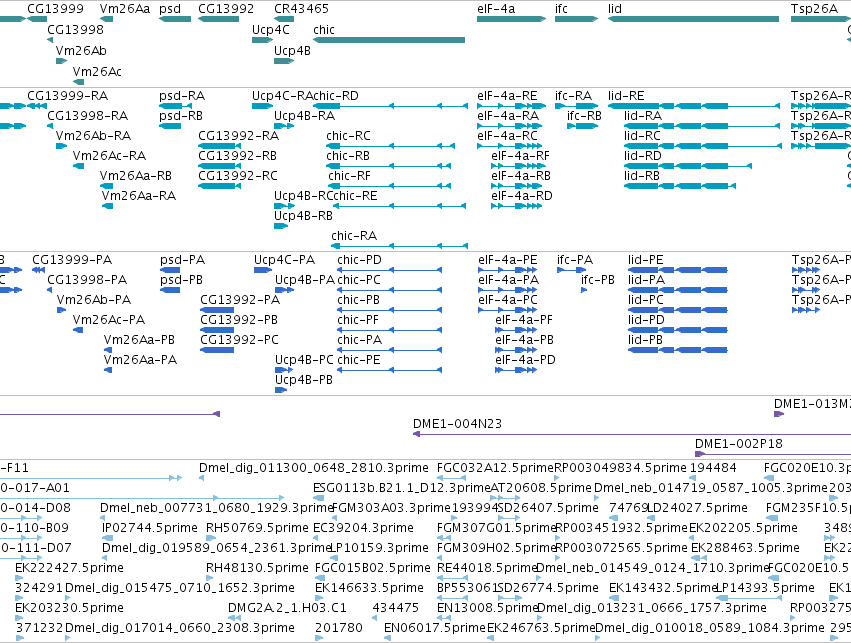This screenshot has width=851, height=643.
Task: Click the CR43465 gene label
Action: [301, 9]
